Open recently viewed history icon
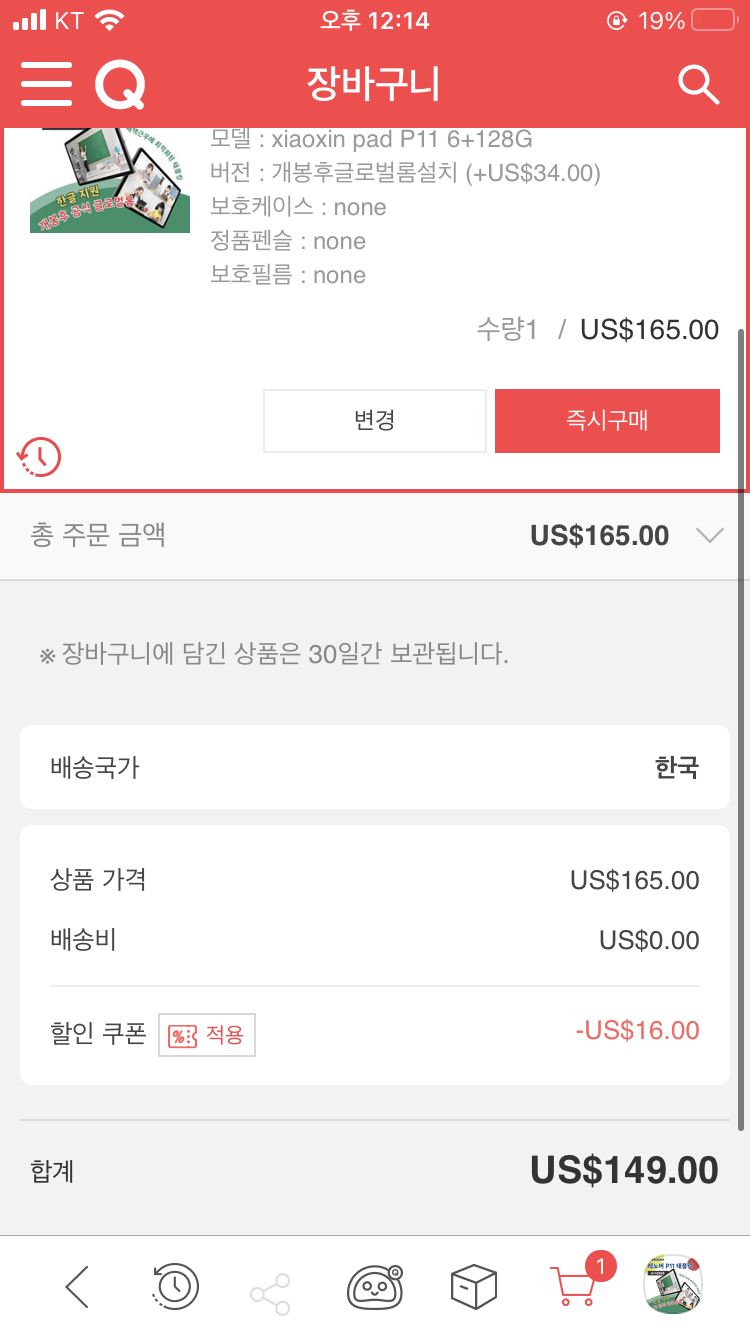 (175, 1286)
